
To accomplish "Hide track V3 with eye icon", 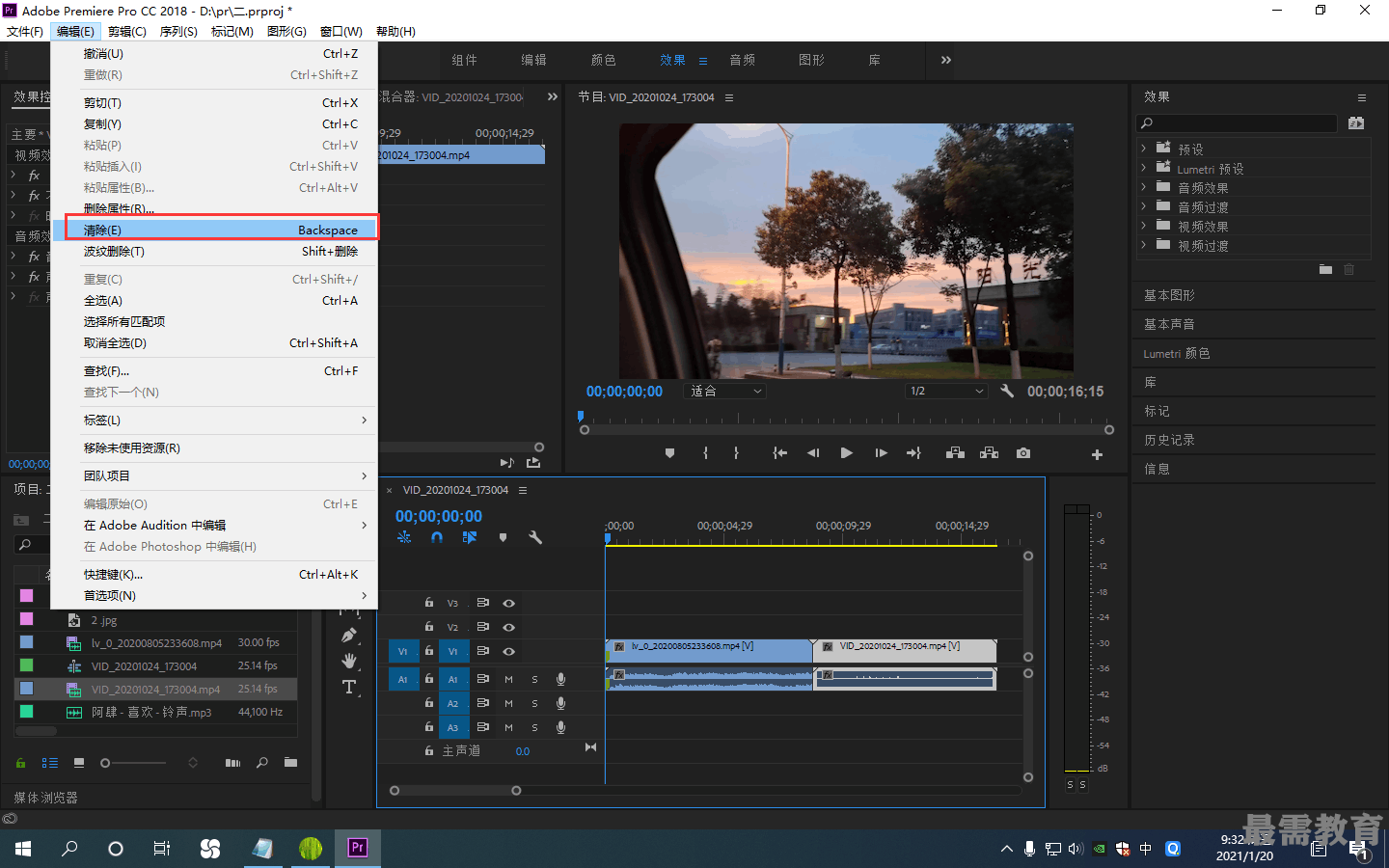I will pyautogui.click(x=508, y=603).
